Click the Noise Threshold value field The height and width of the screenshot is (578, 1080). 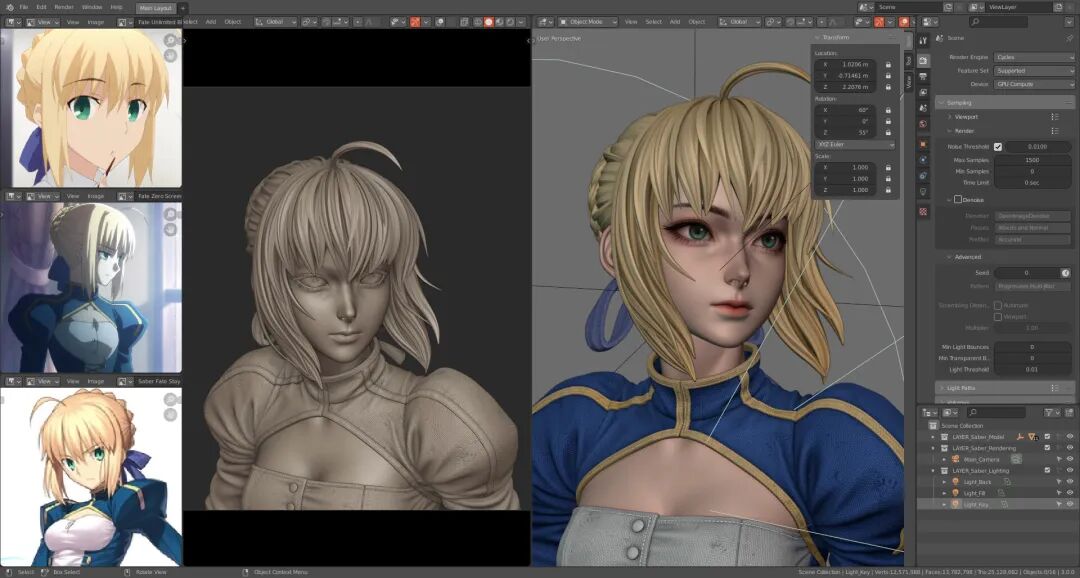pos(1038,147)
